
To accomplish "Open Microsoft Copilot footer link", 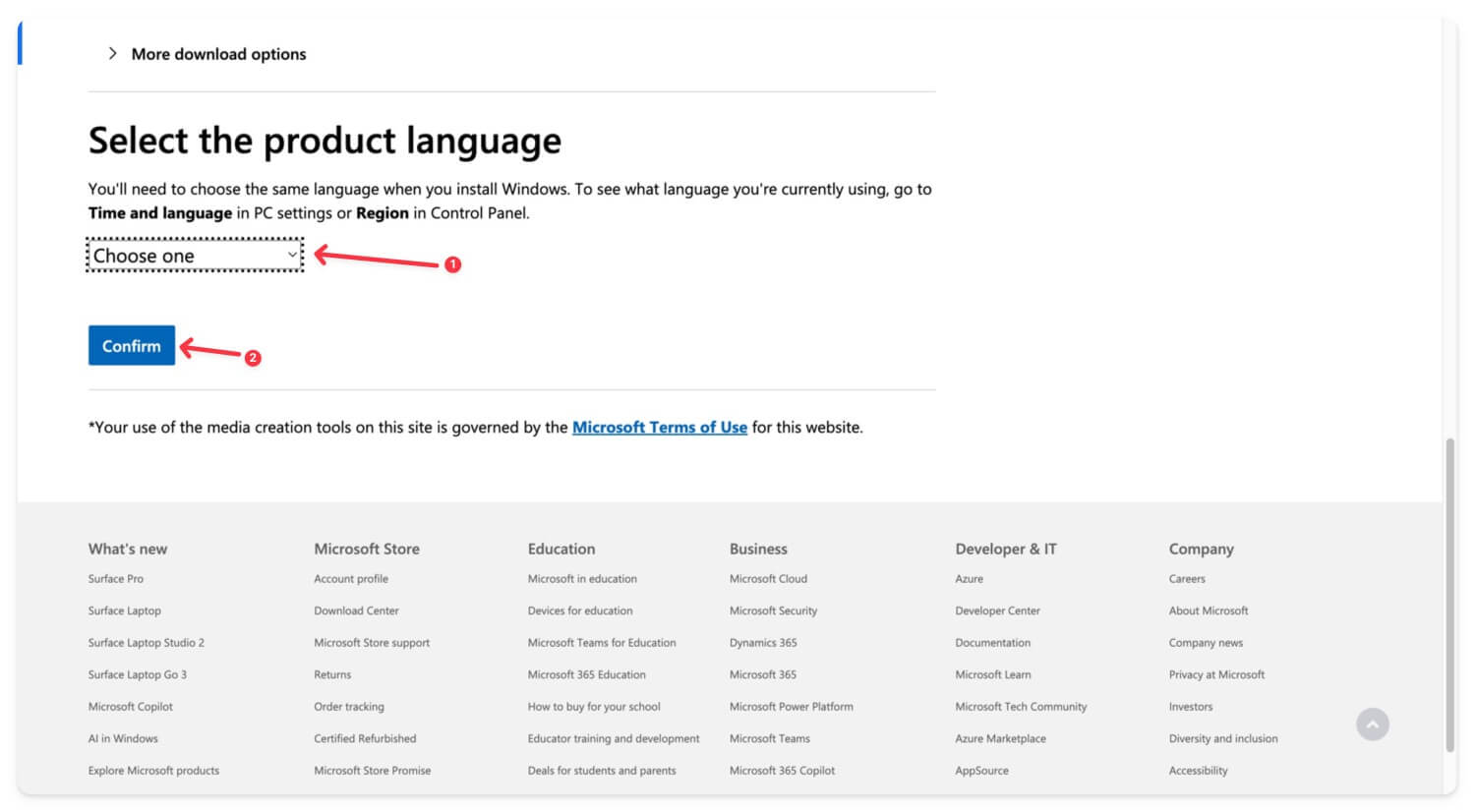I will [x=131, y=707].
